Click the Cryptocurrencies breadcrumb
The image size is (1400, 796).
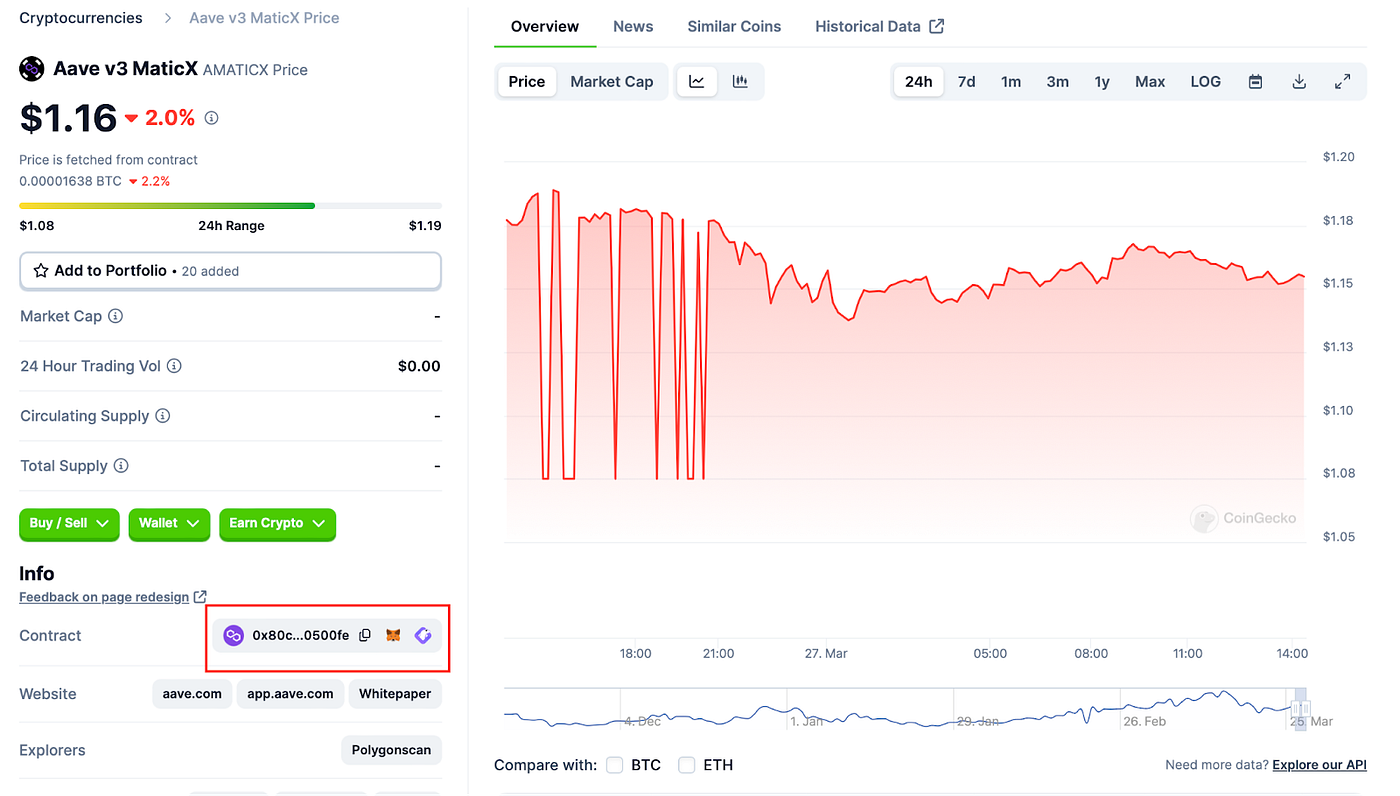click(x=80, y=17)
